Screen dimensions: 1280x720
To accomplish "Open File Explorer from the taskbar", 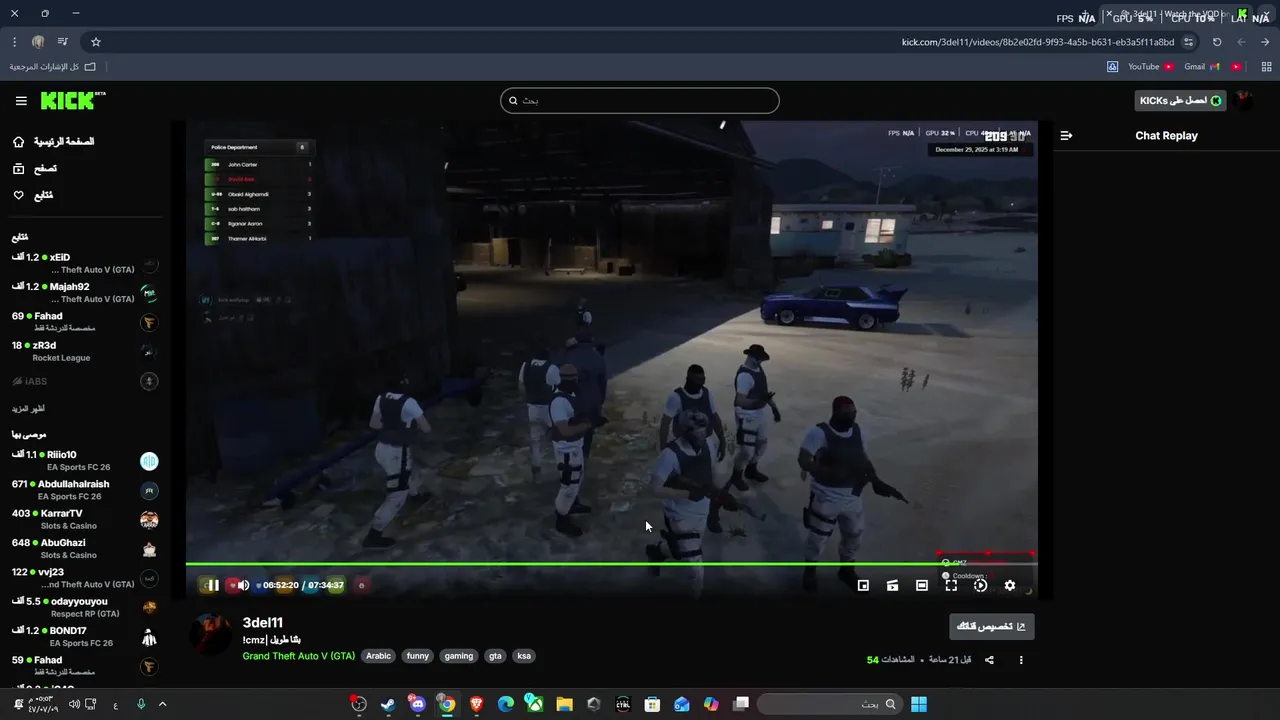I will 564,704.
